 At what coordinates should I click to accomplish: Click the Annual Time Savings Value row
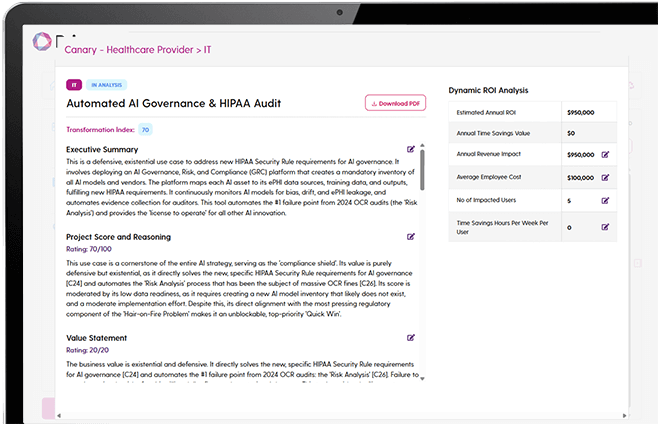pos(535,133)
